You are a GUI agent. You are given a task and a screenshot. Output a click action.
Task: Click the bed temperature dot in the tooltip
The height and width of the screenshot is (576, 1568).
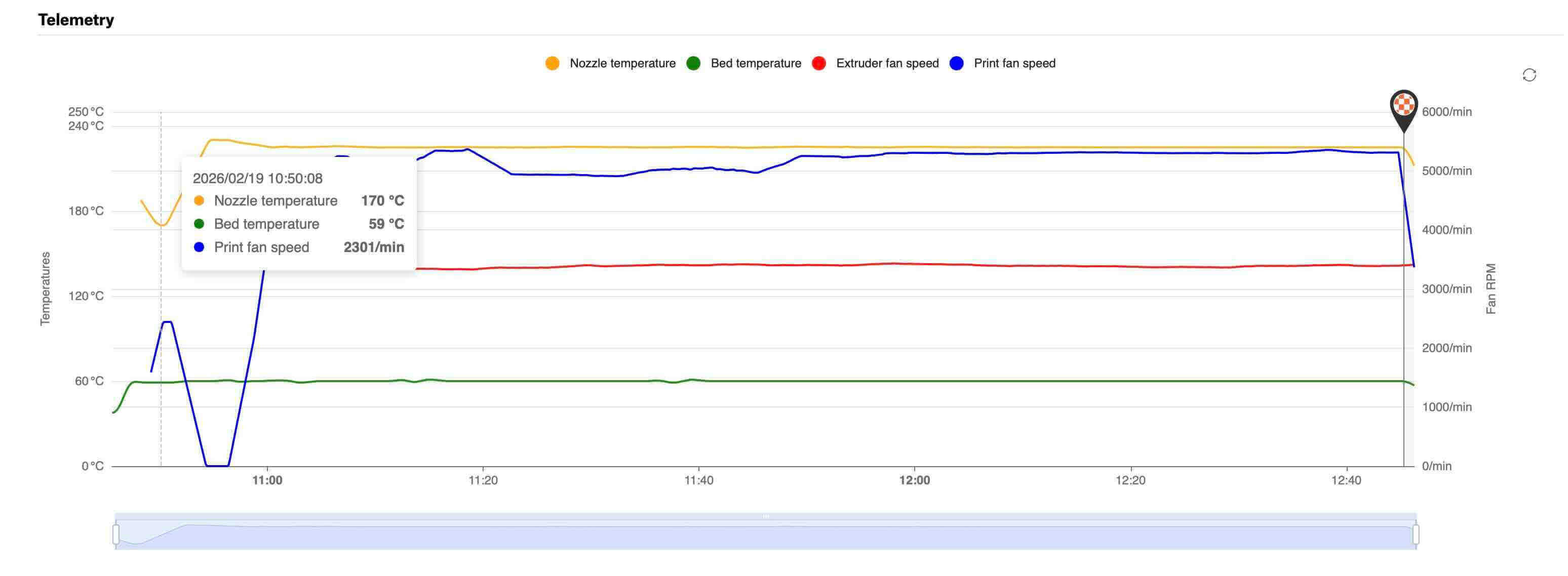200,224
